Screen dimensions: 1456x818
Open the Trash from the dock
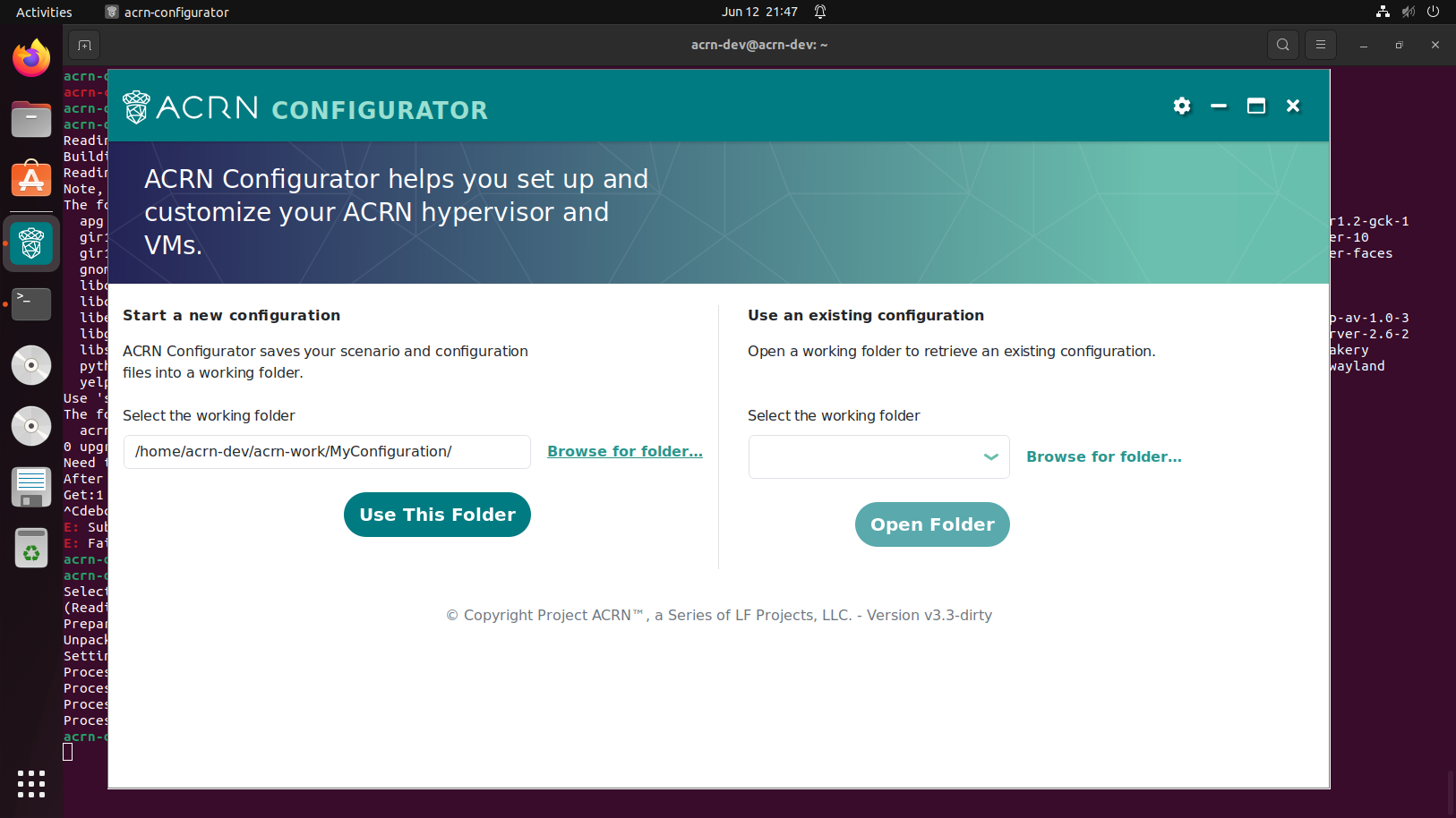[x=31, y=547]
